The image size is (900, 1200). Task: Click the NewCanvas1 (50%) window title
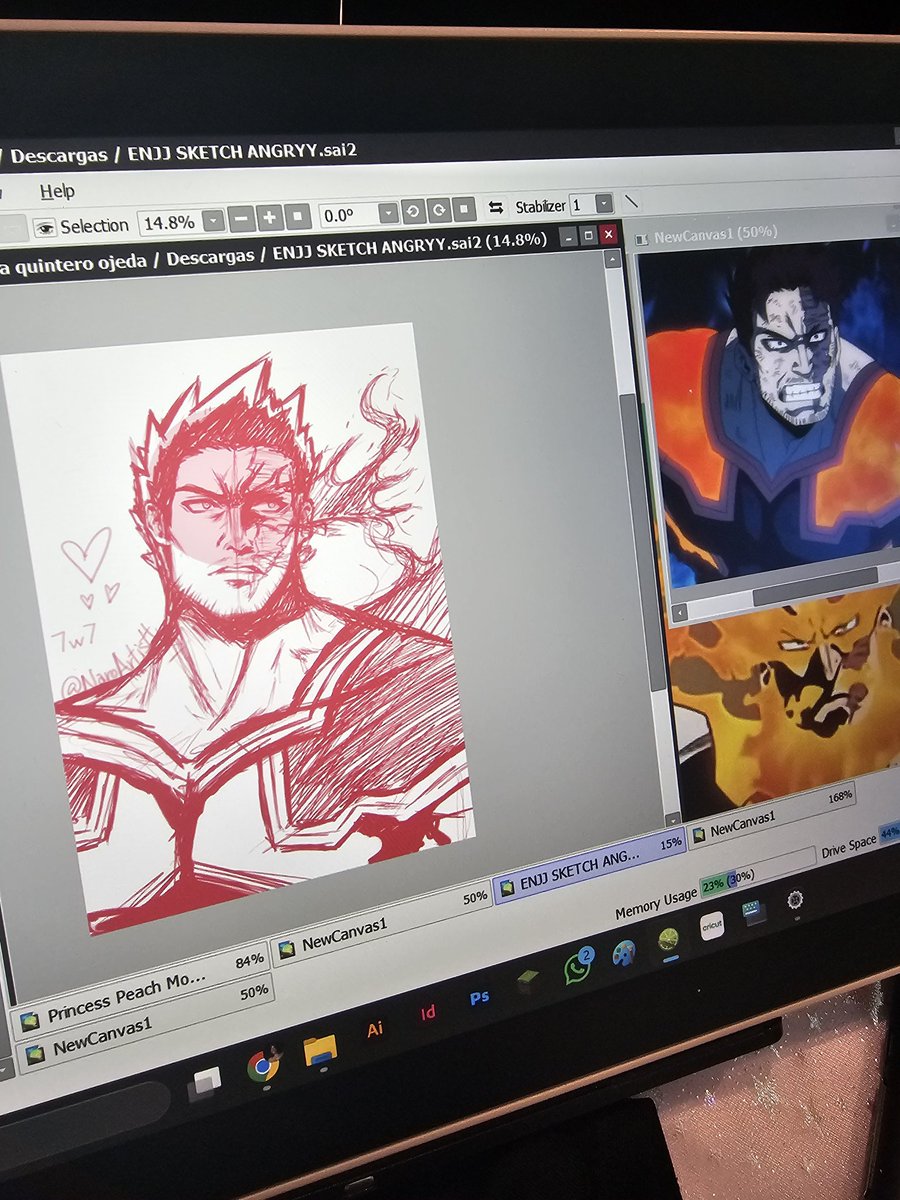tap(715, 236)
